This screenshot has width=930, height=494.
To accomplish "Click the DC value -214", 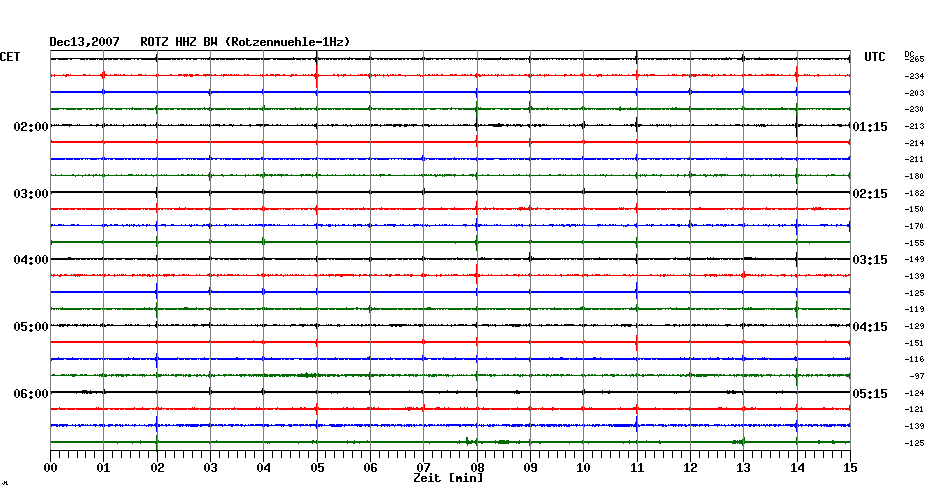I will click(914, 143).
